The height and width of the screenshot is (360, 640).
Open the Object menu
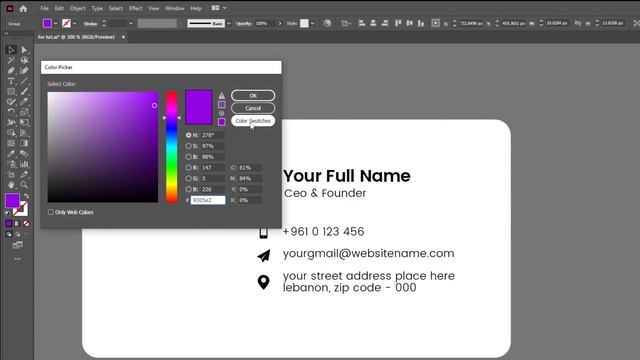[78, 8]
